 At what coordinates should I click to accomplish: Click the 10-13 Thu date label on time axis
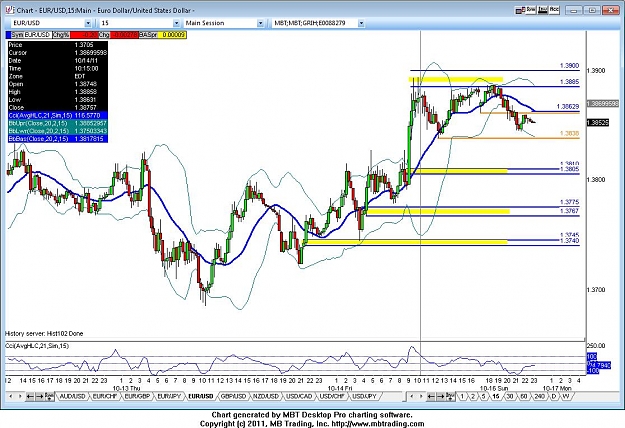pos(126,388)
